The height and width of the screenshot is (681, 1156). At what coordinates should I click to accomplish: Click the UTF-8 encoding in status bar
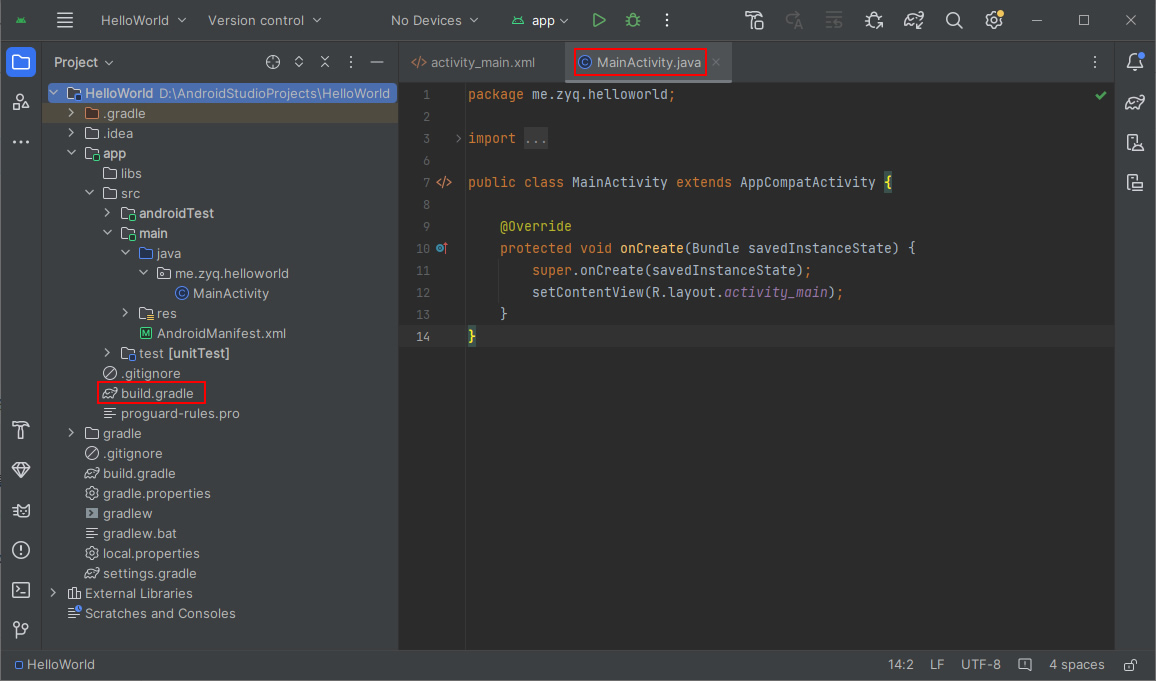980,665
